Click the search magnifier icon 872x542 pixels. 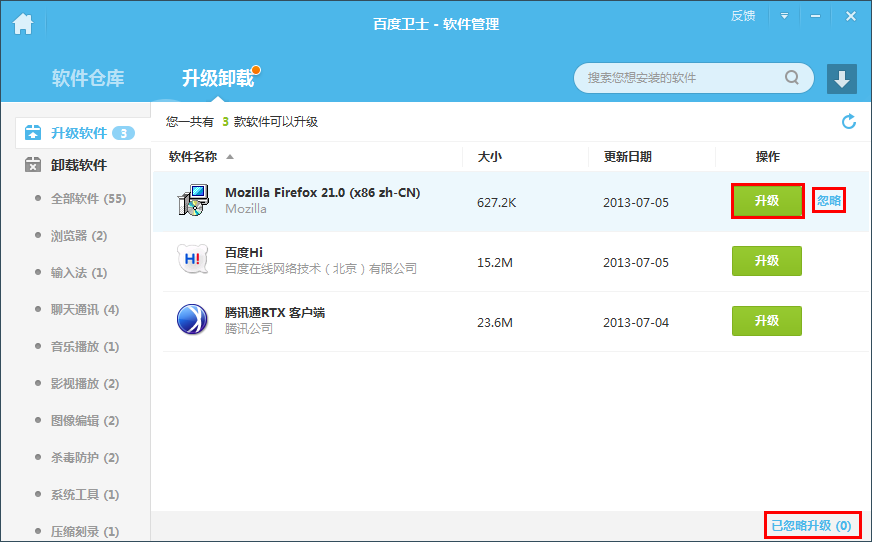792,77
